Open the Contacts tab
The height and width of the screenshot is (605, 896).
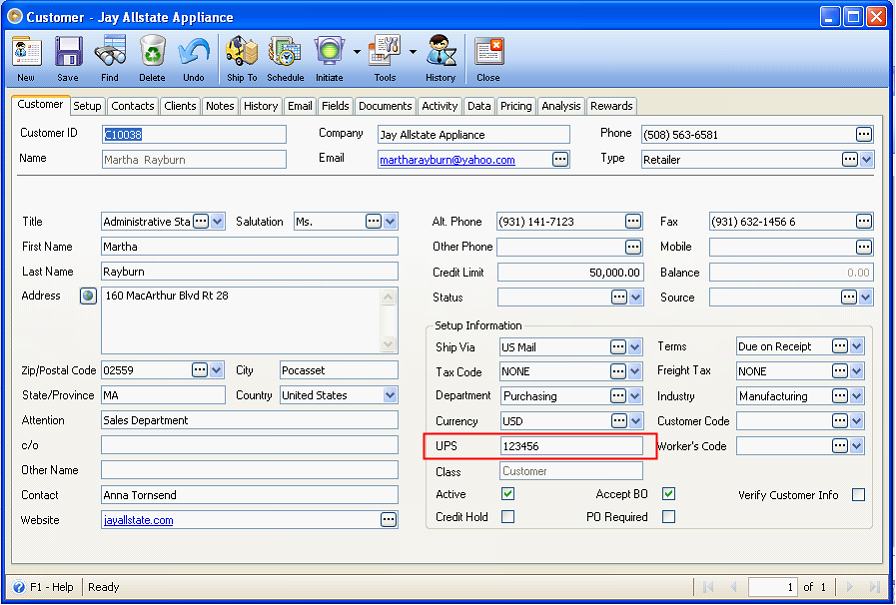(x=133, y=106)
